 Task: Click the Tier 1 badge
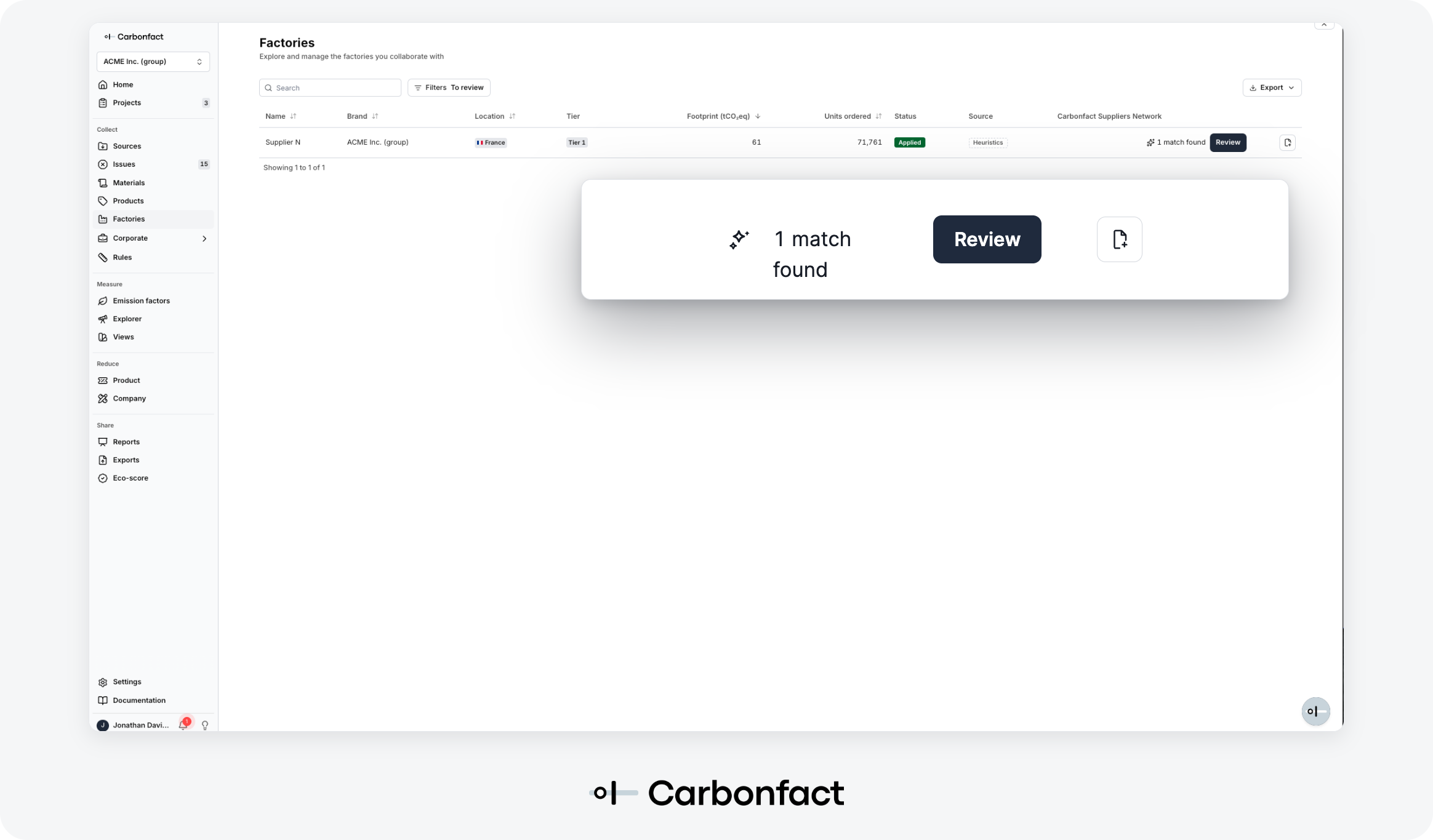tap(577, 143)
